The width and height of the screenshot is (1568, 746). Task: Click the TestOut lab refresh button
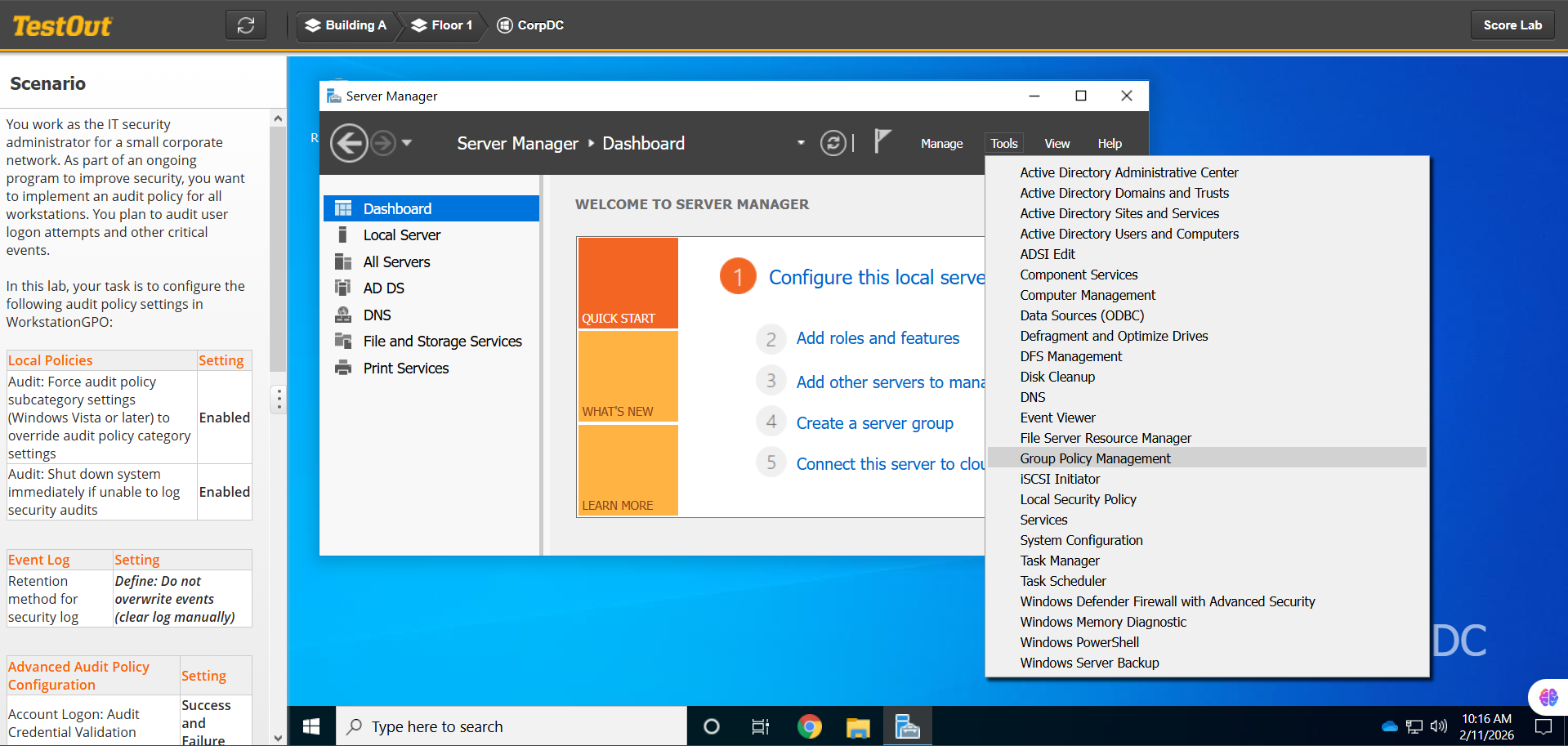246,25
